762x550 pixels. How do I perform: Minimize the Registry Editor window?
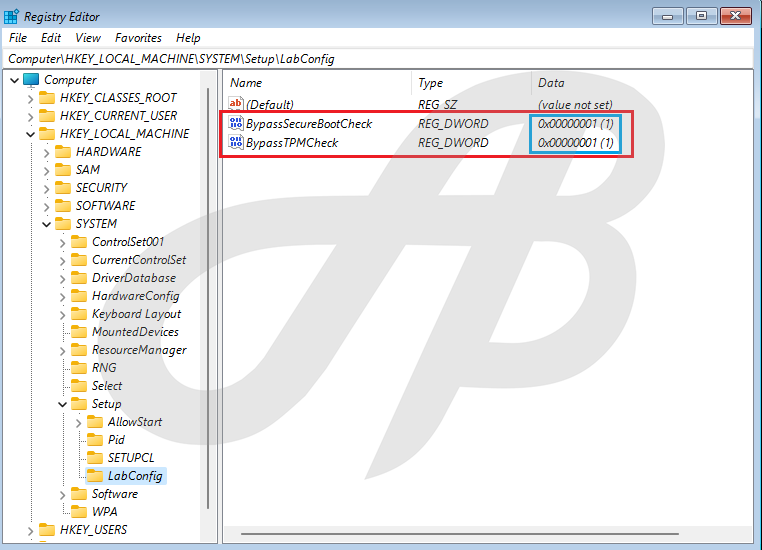click(667, 16)
